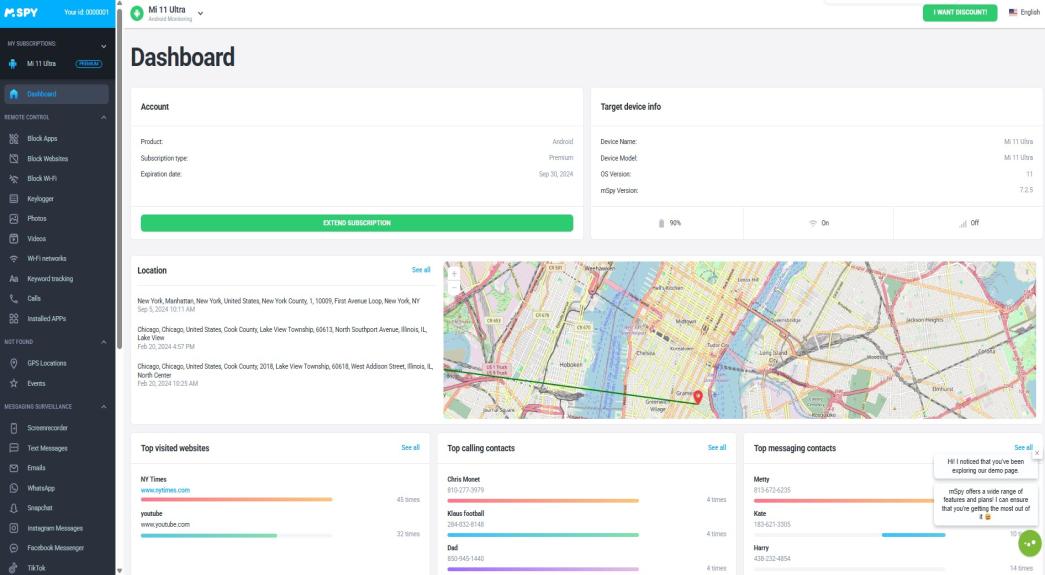Go to Dashboard in the sidebar

tap(42, 95)
